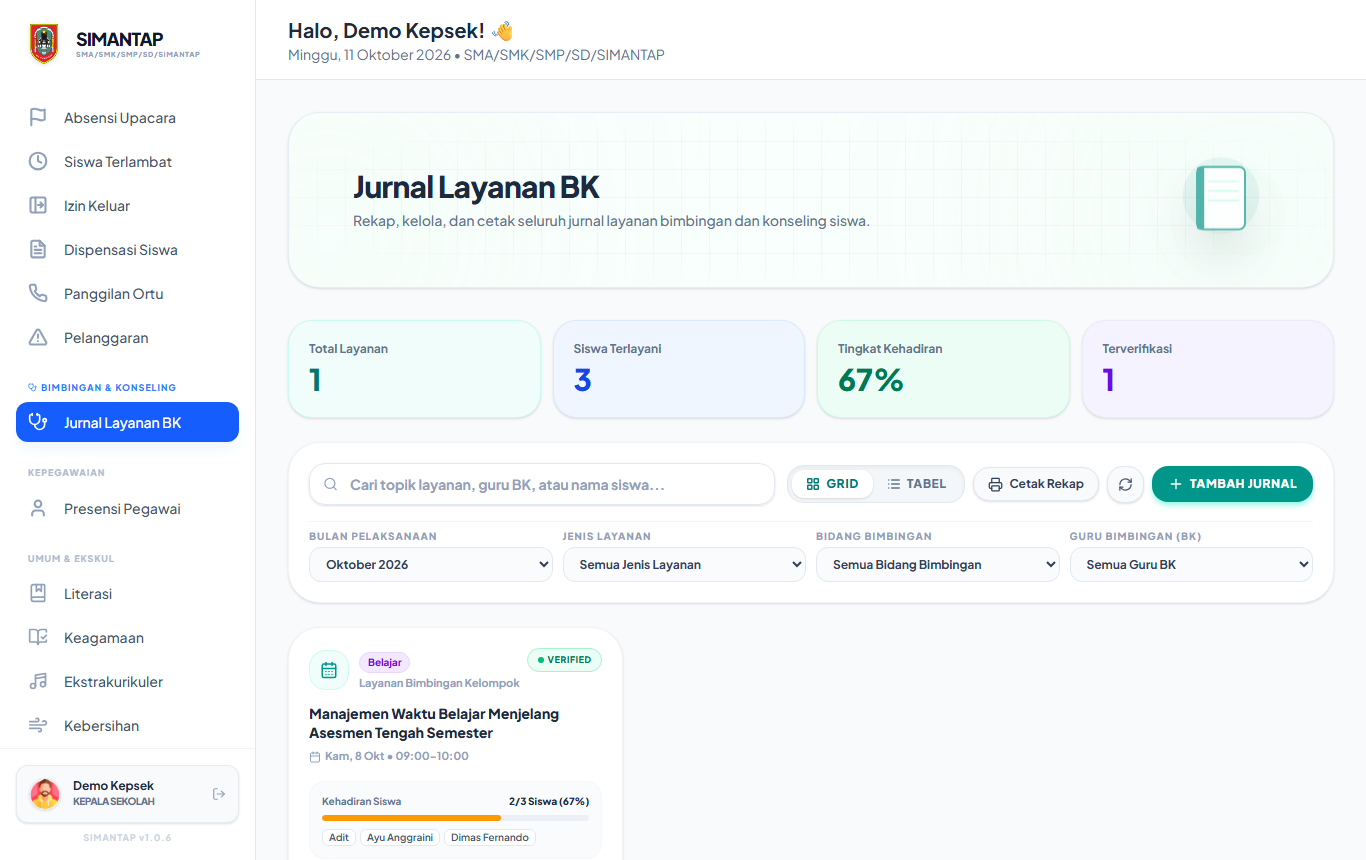Click the book icon beside Literasi
Viewport: 1366px width, 860px height.
tap(38, 594)
